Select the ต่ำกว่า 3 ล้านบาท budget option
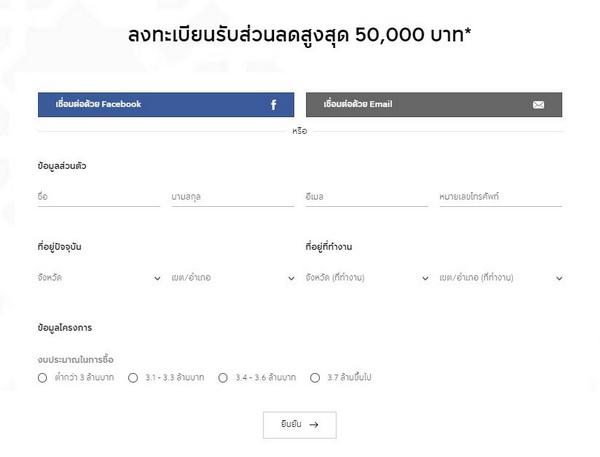600x457 pixels. 42,378
